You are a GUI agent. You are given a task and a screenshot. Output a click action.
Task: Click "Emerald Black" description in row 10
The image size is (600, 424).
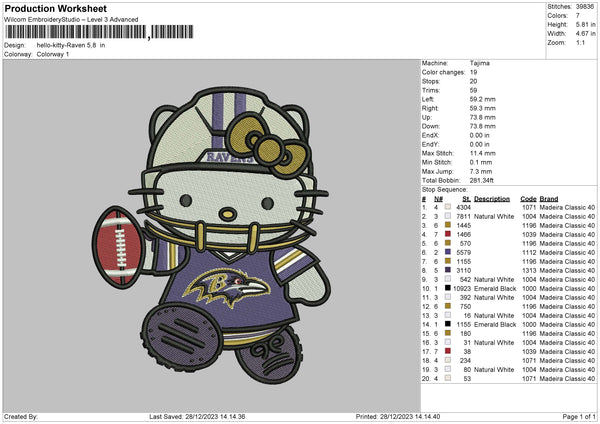495,289
